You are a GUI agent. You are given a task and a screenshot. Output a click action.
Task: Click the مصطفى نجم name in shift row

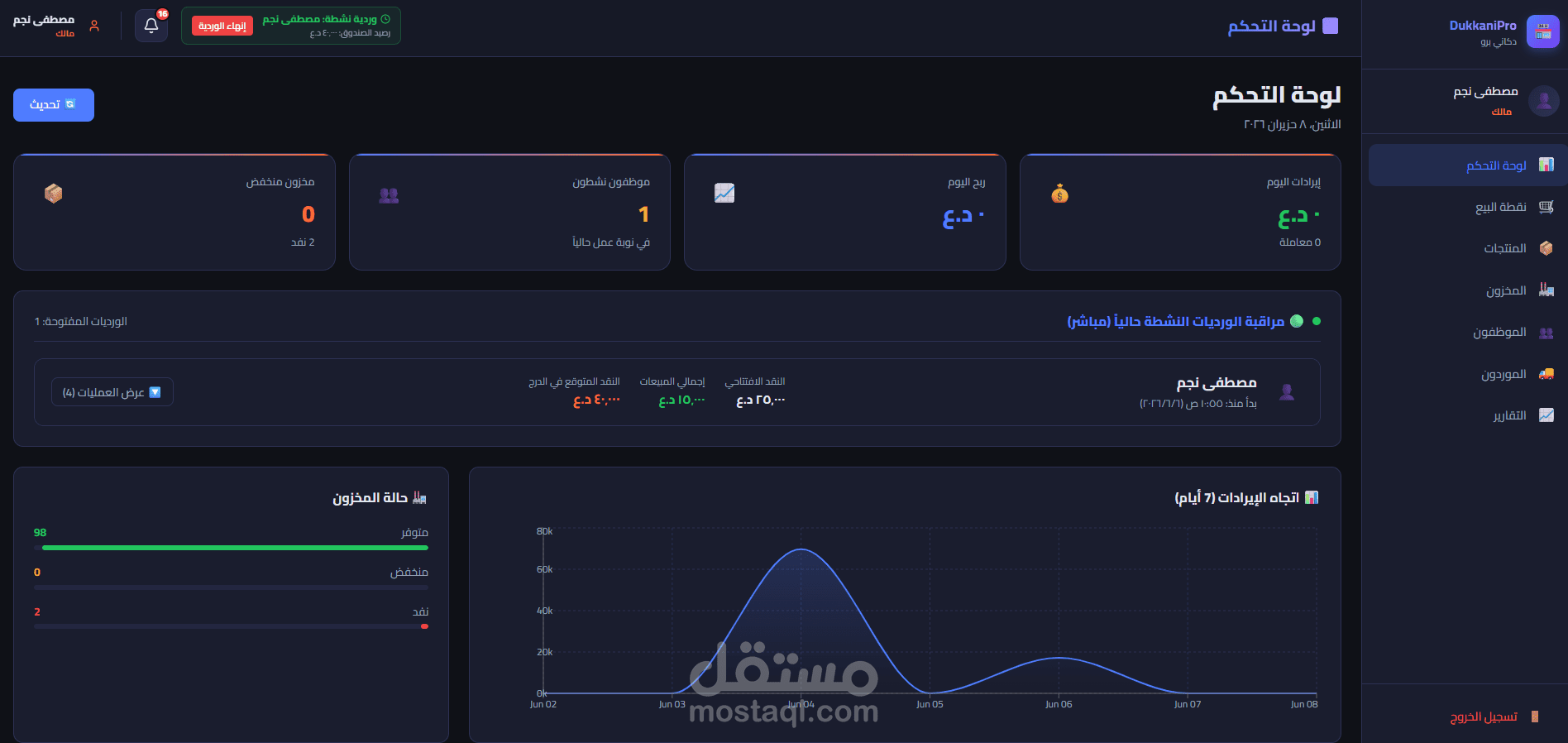pos(1217,383)
